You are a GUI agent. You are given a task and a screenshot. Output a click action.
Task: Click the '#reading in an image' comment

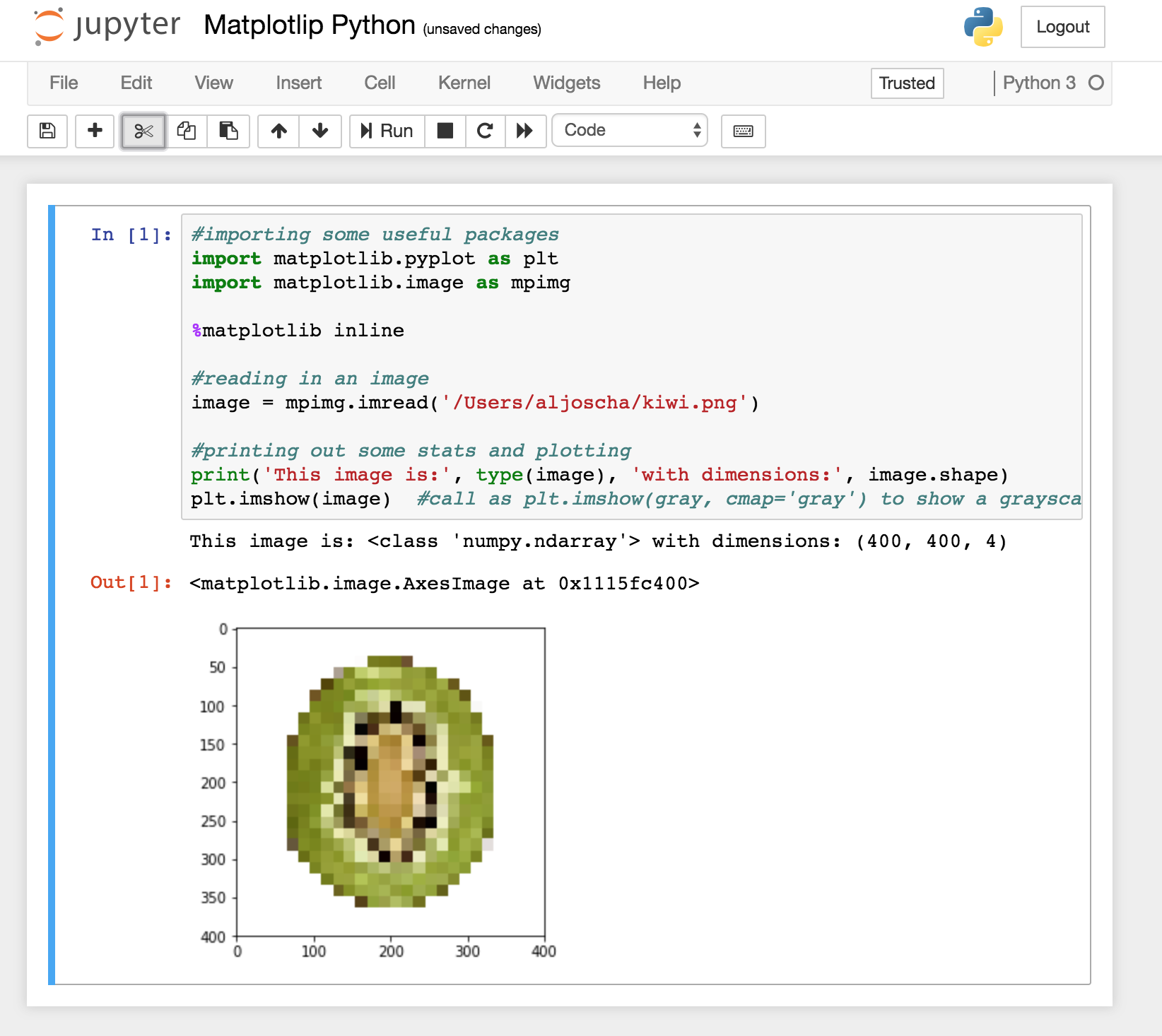tap(310, 379)
